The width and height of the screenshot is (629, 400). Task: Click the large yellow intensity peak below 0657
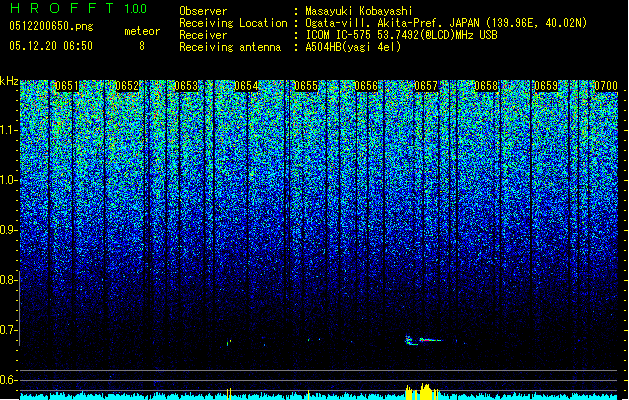point(425,391)
